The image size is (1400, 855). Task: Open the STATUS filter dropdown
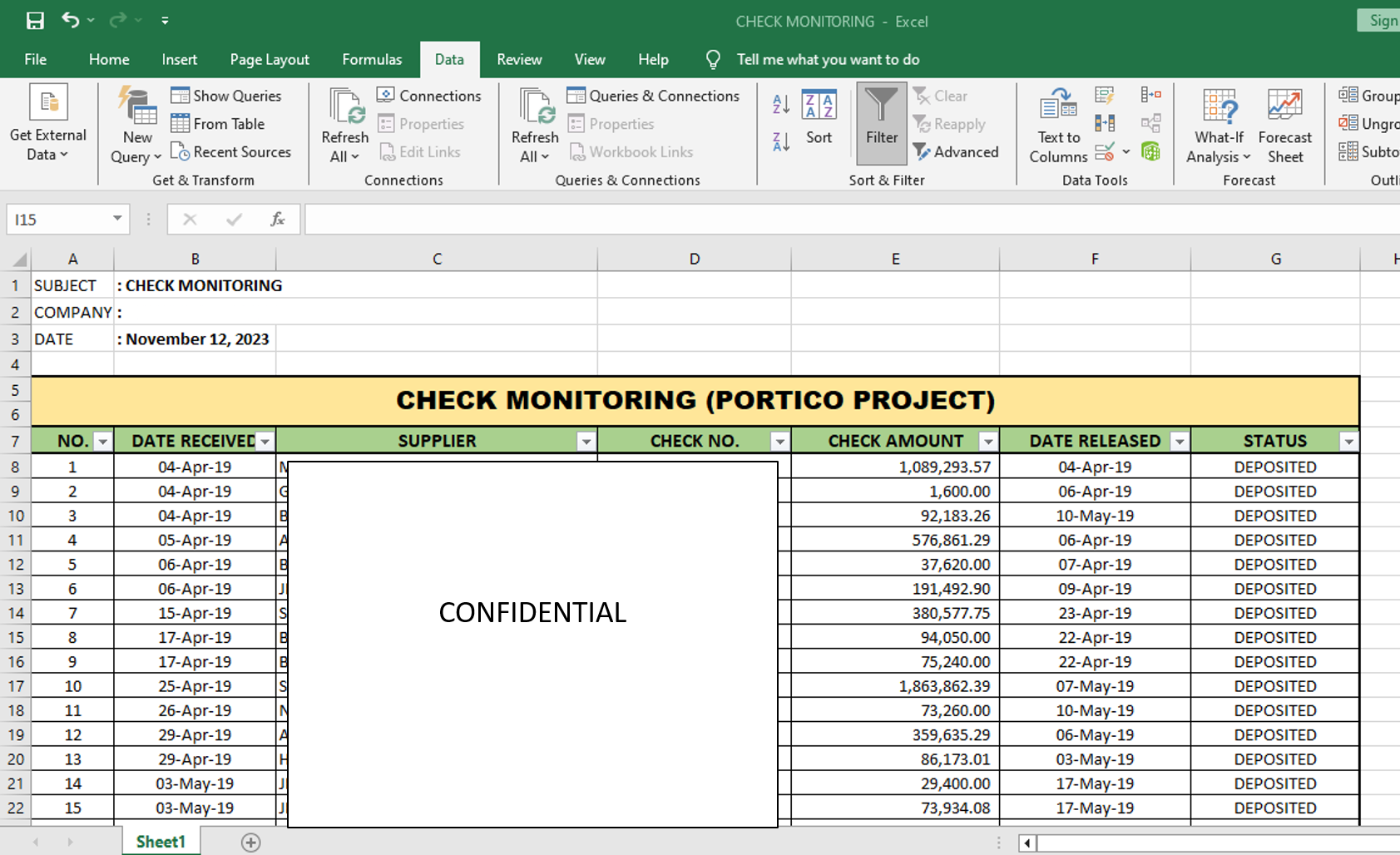coord(1348,442)
